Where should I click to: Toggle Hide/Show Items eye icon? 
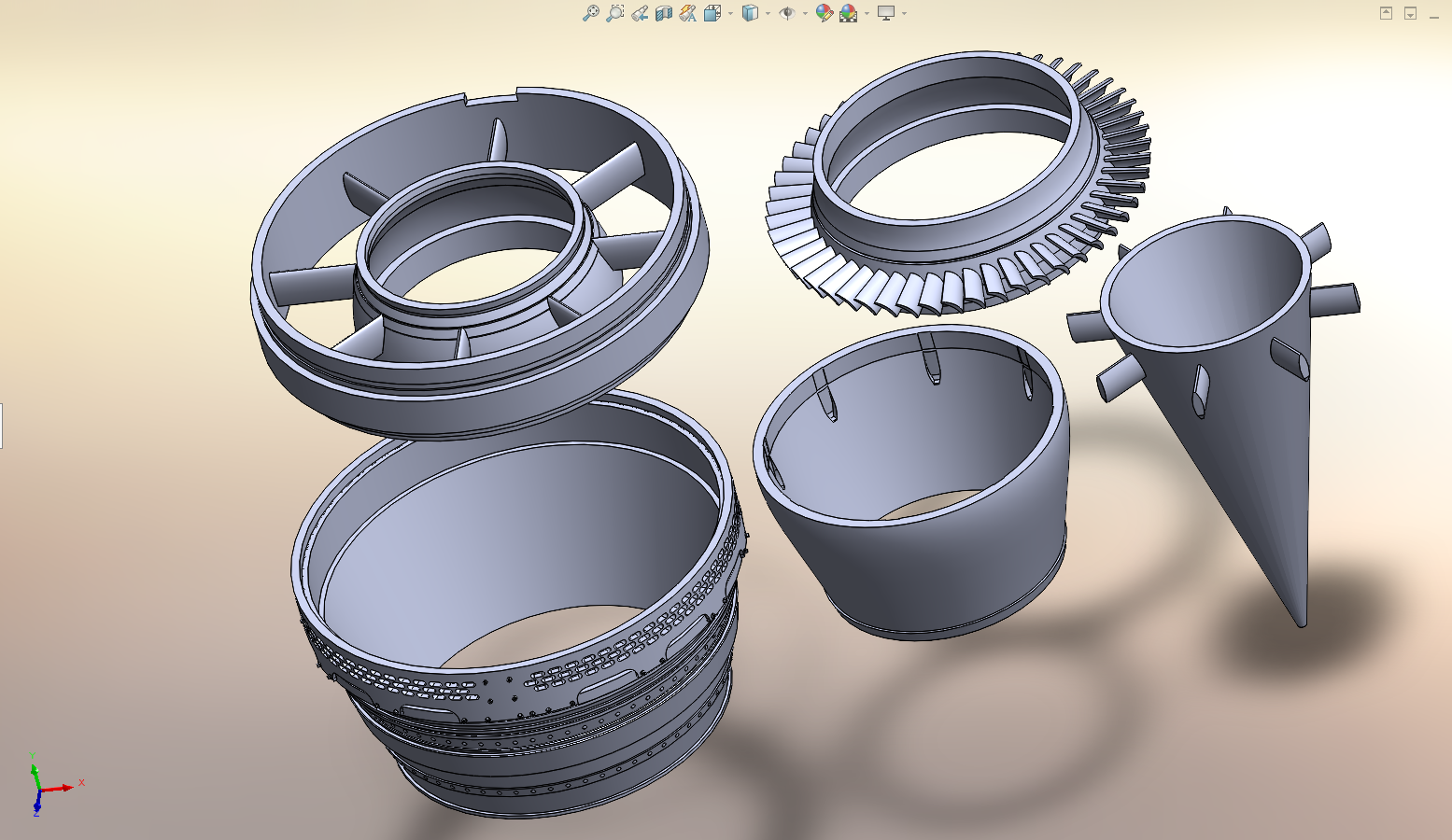787,13
